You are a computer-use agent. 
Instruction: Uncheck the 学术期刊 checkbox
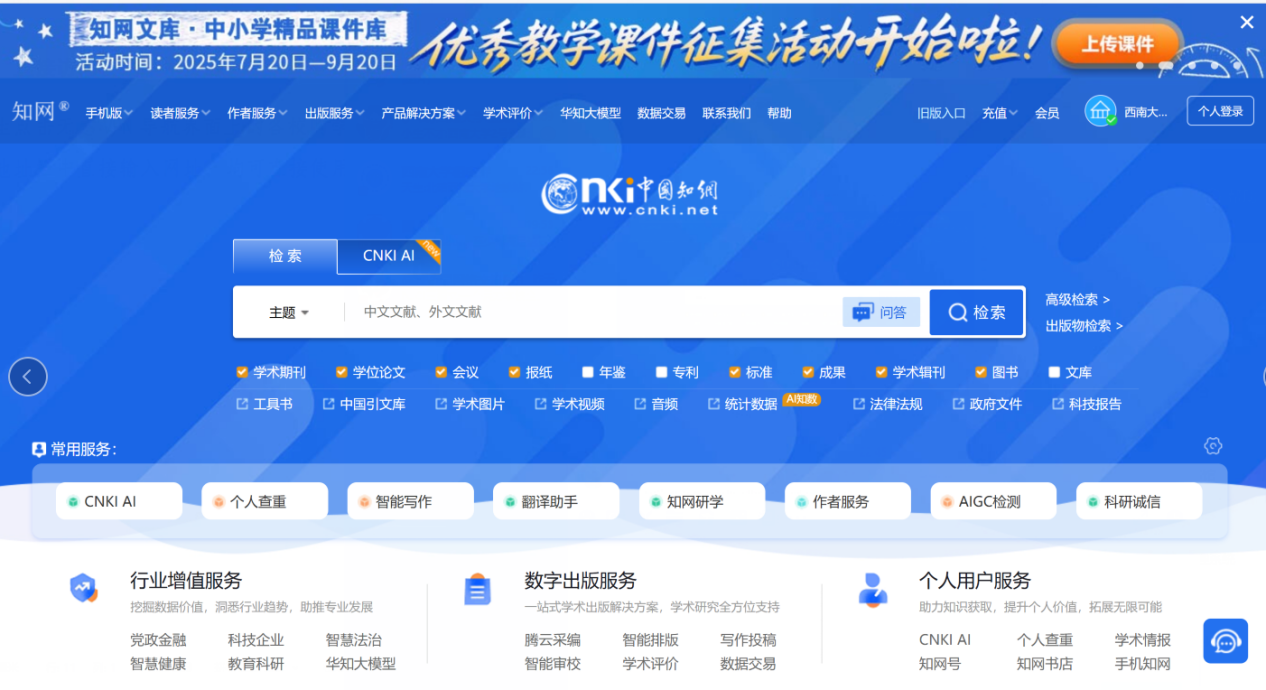pos(242,372)
